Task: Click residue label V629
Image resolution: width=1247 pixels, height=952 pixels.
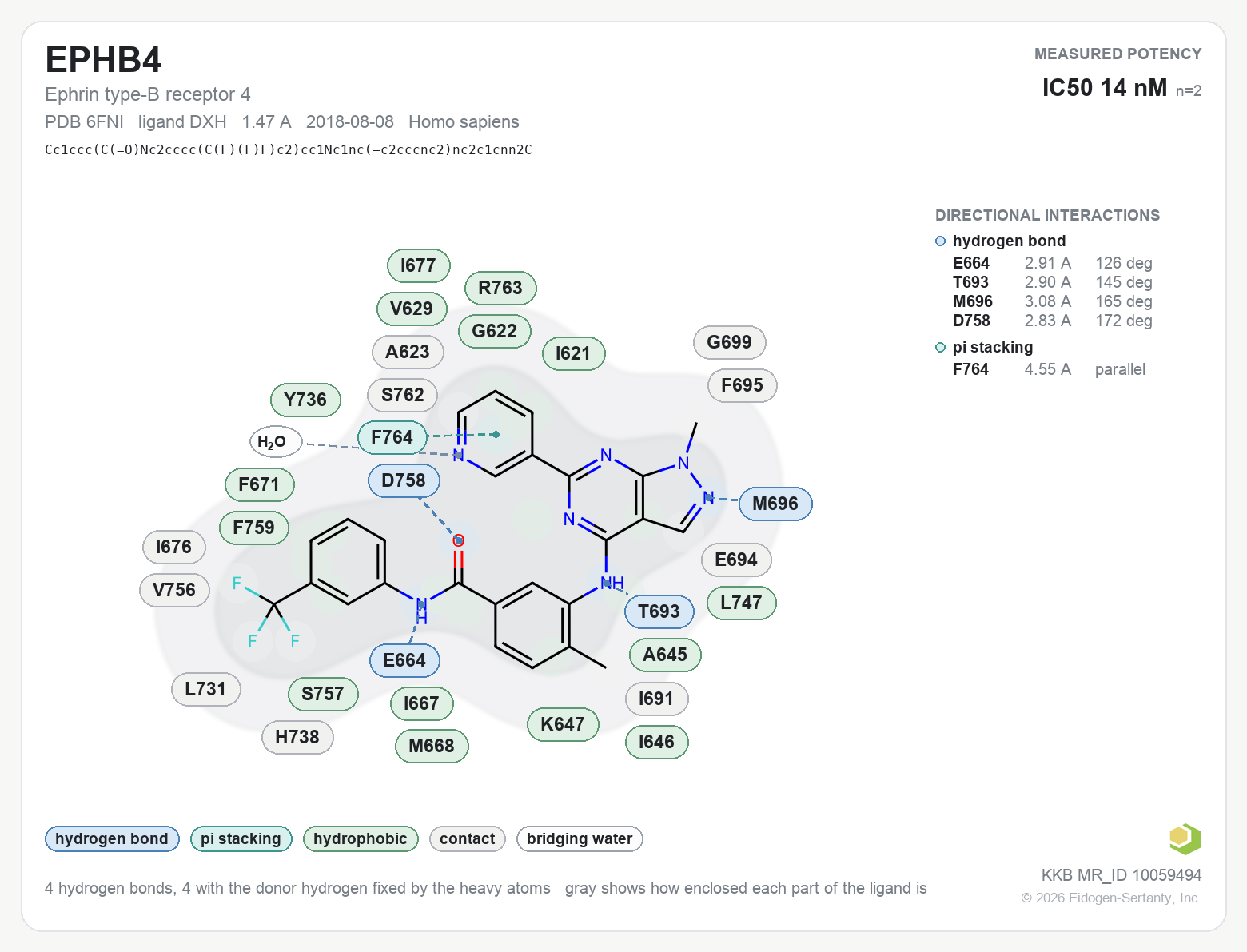Action: click(x=412, y=309)
